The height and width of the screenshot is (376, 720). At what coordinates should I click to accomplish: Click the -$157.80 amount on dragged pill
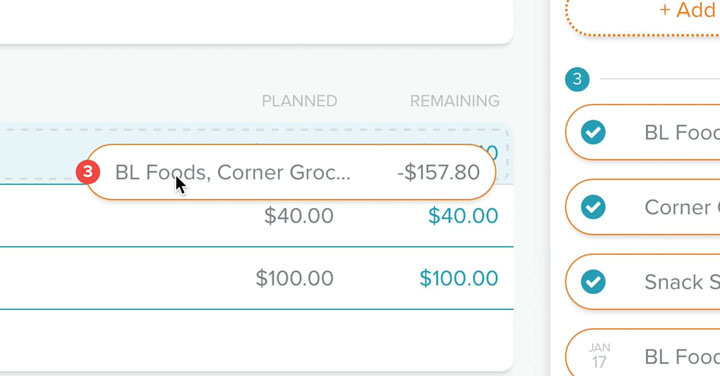[438, 172]
